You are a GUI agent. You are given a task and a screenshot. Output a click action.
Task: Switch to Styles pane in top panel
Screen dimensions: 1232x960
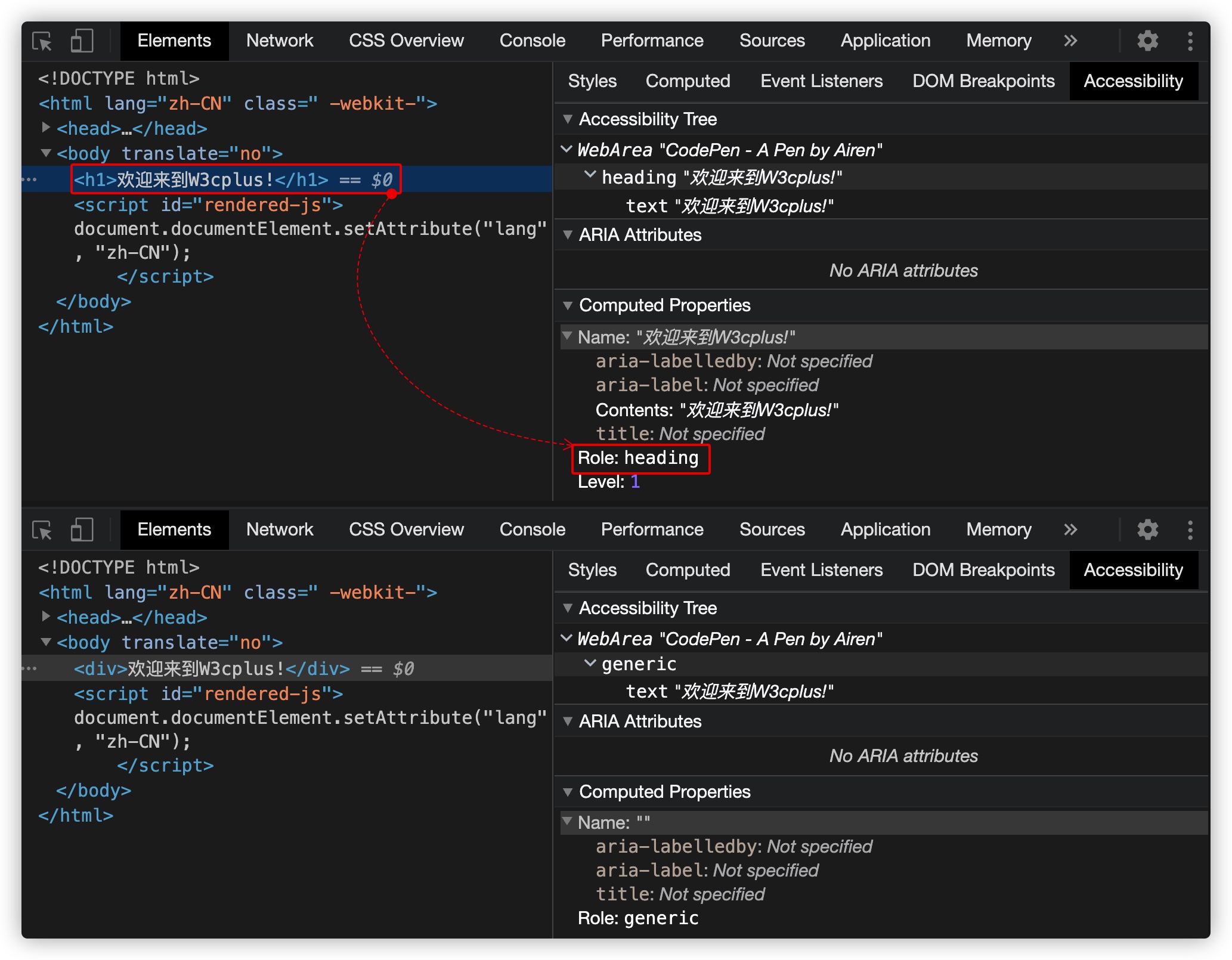(592, 82)
